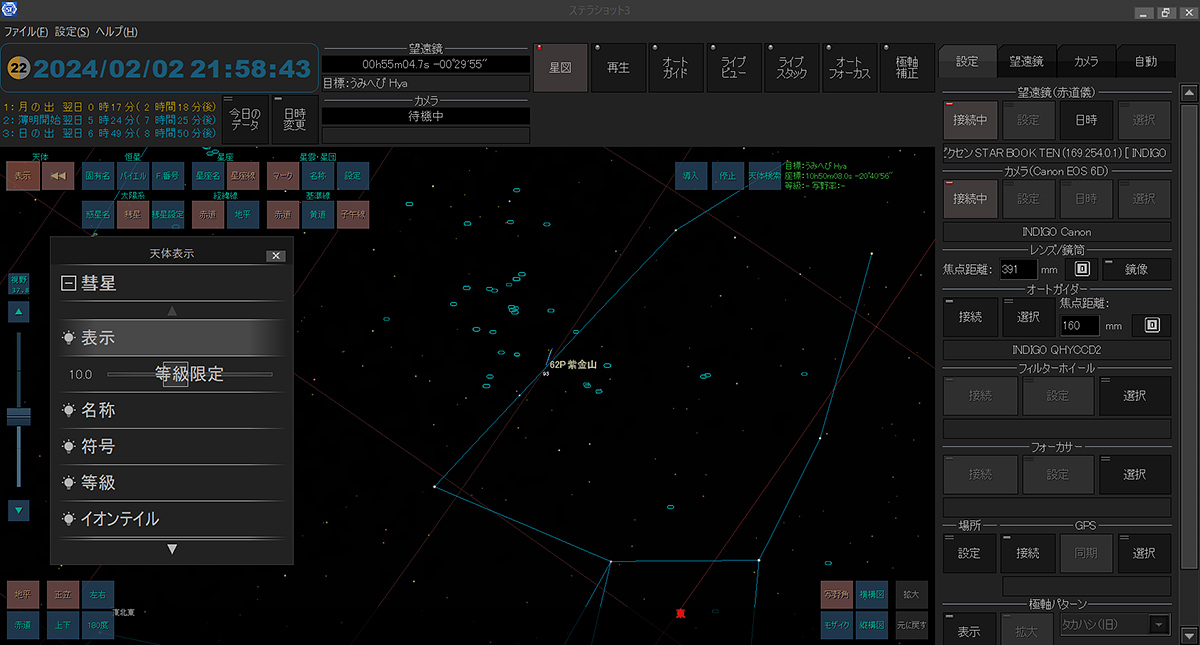The height and width of the screenshot is (645, 1200).
Task: Click the 停止 (stop) button on the star chart
Action: click(727, 176)
